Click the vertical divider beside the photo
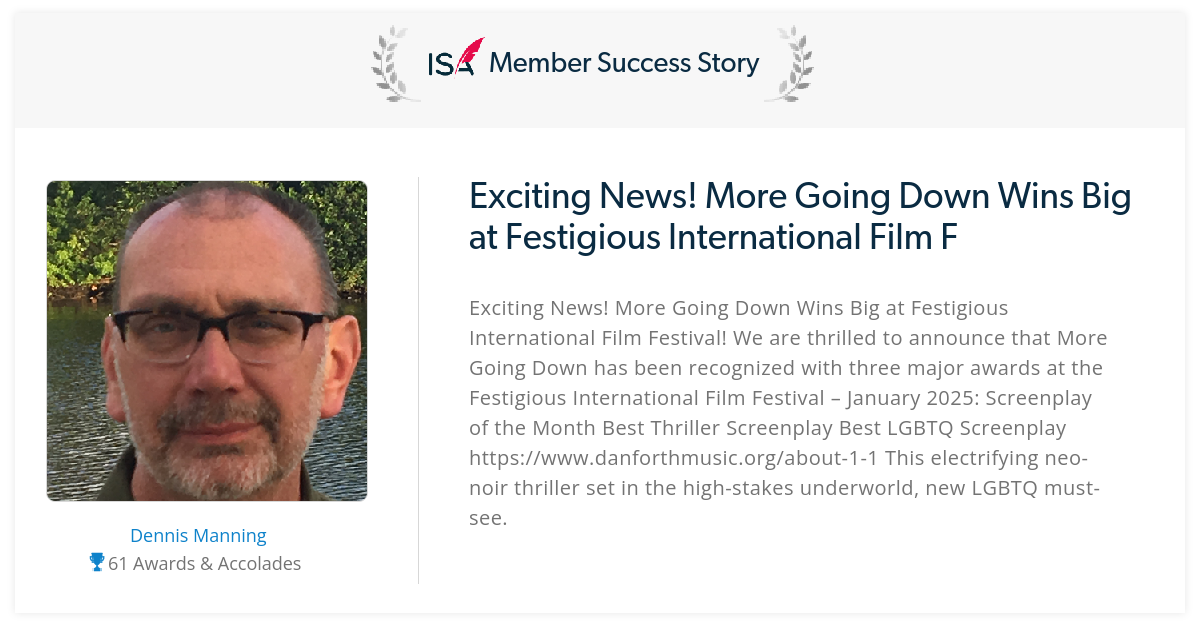 [418, 380]
